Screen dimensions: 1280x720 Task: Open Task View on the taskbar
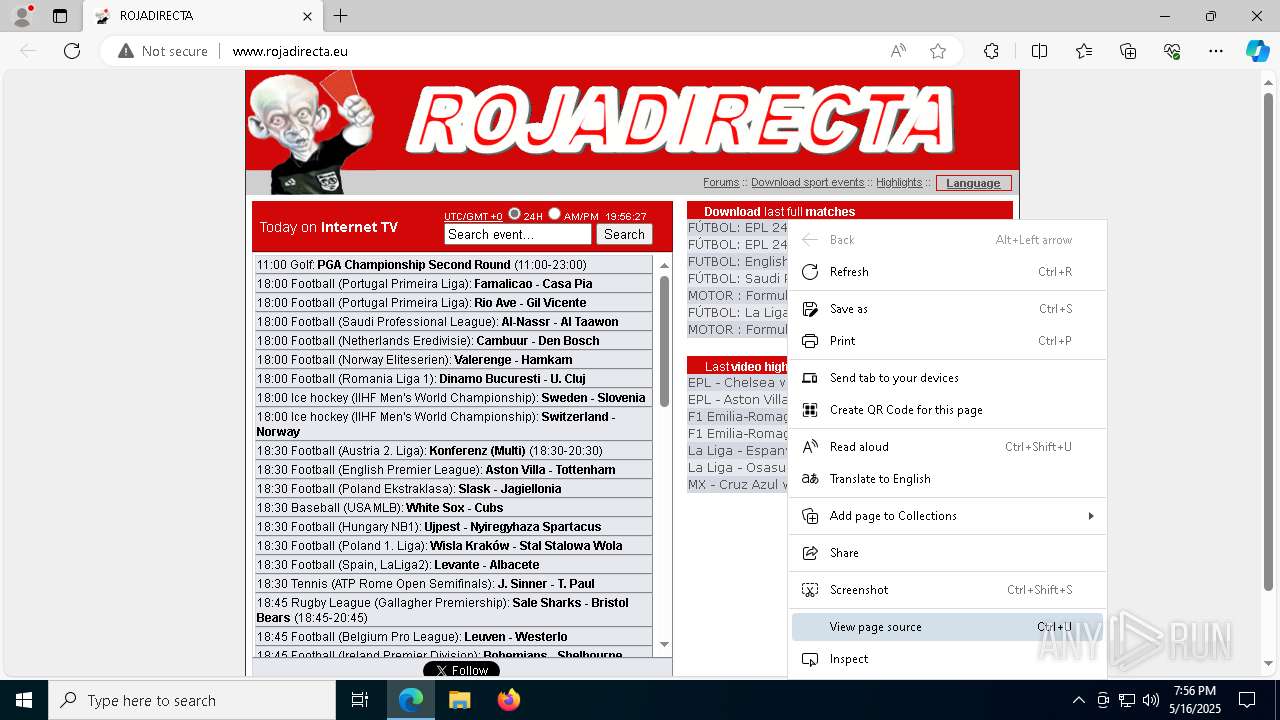[360, 700]
